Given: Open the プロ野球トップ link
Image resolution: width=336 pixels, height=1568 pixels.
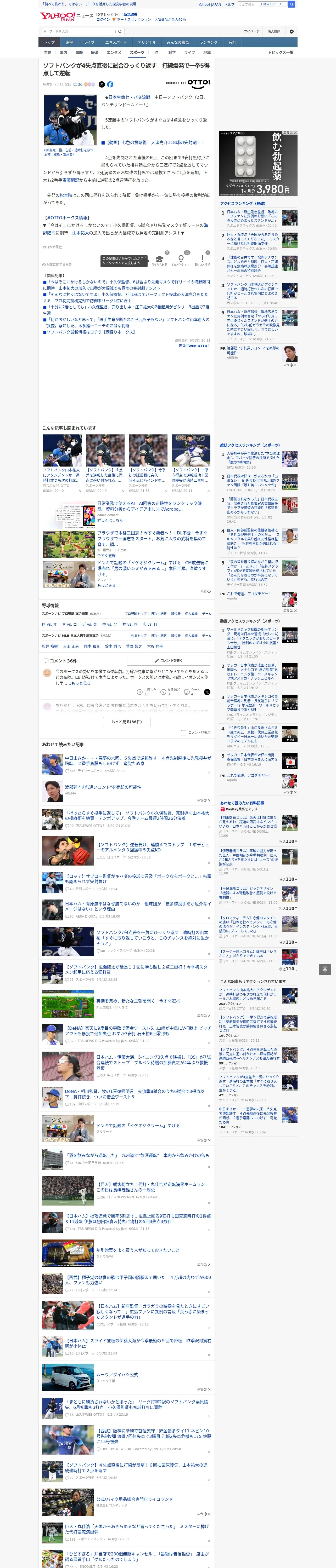Looking at the screenshot, I should (135, 614).
